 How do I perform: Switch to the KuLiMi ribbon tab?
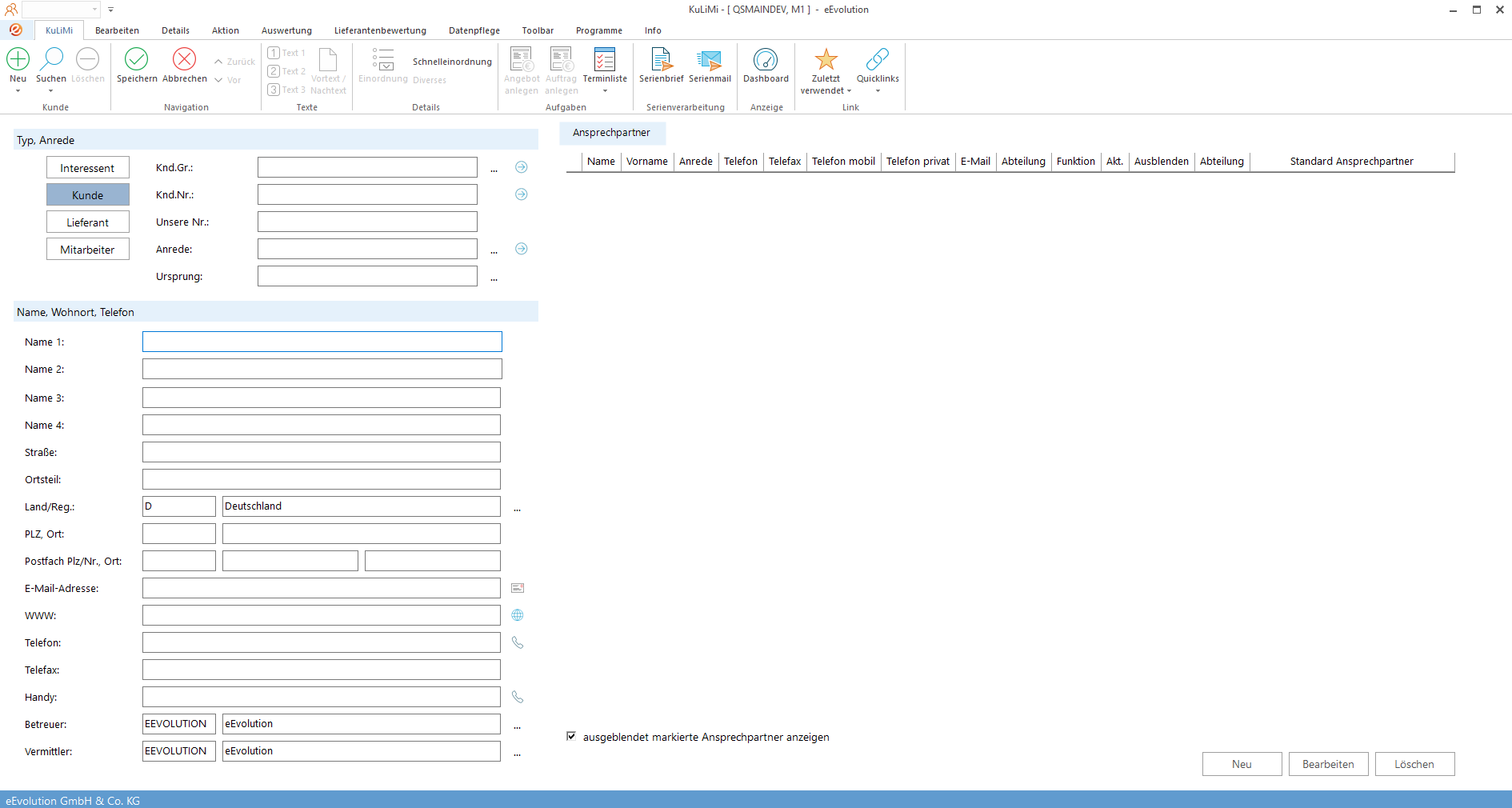click(x=59, y=30)
